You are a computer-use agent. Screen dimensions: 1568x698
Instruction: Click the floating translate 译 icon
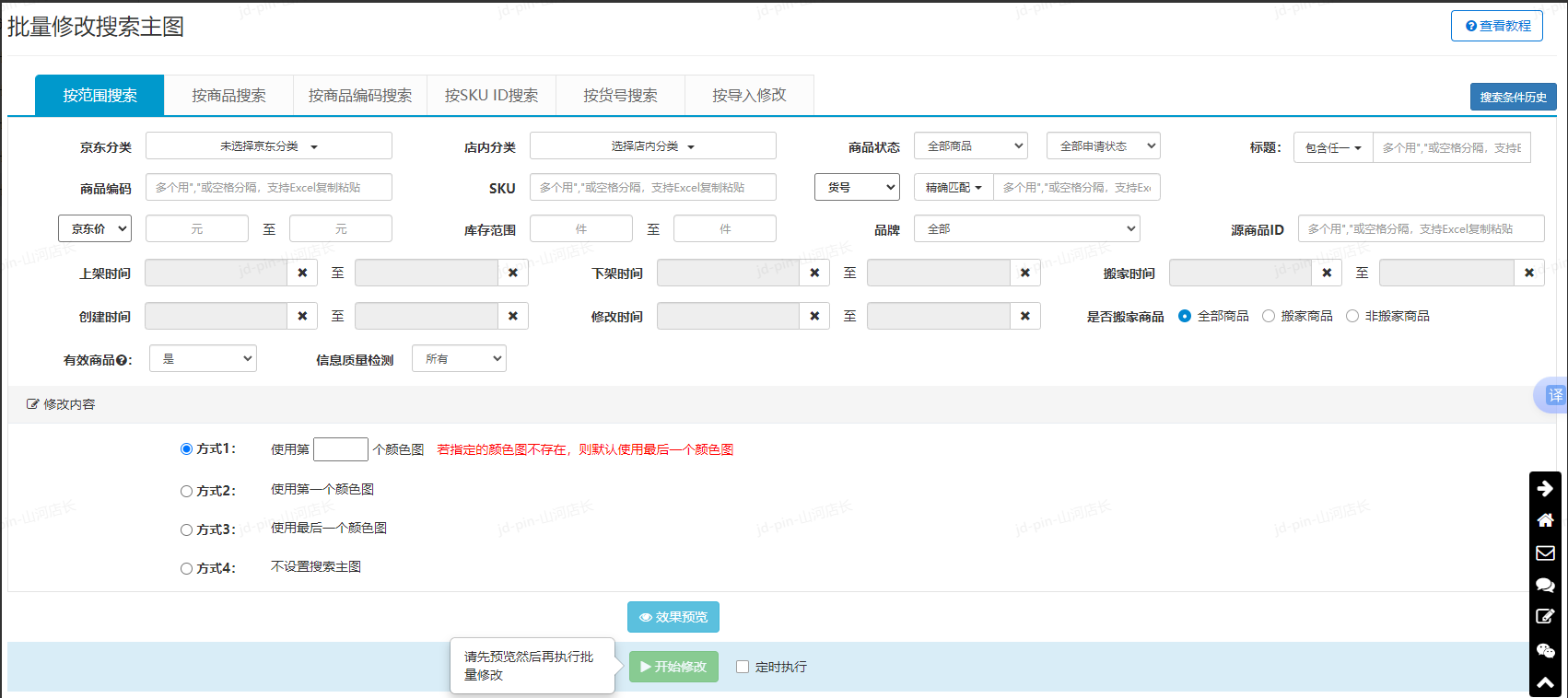(x=1554, y=395)
